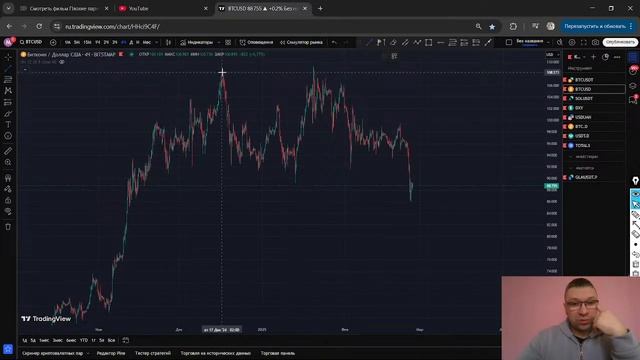Select the crosshair cursor tool in left toolbar
The height and width of the screenshot is (360, 640).
click(x=8, y=58)
